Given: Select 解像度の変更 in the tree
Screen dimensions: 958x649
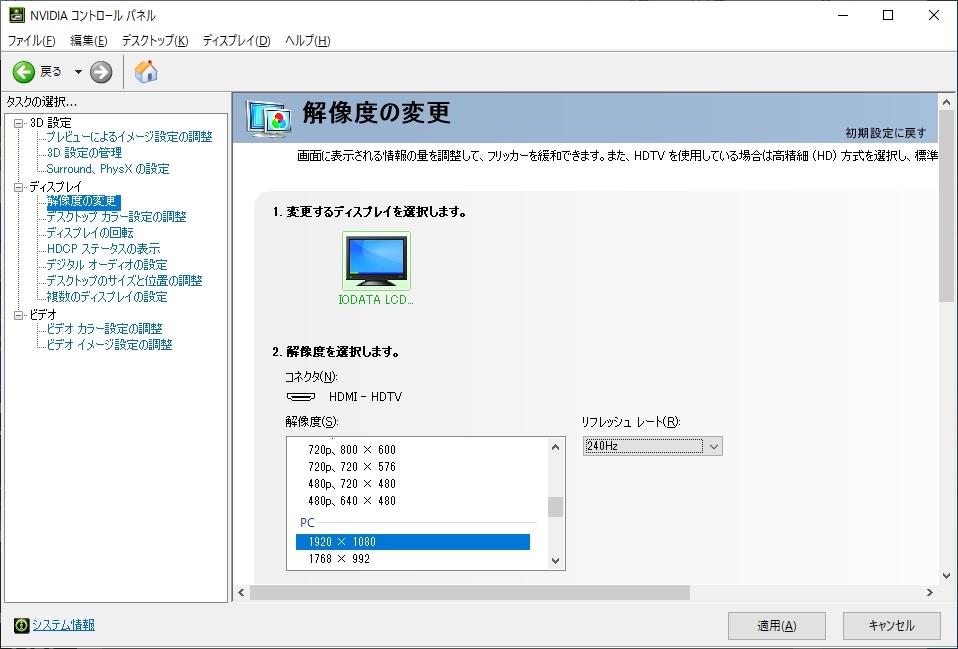Looking at the screenshot, I should point(82,201).
